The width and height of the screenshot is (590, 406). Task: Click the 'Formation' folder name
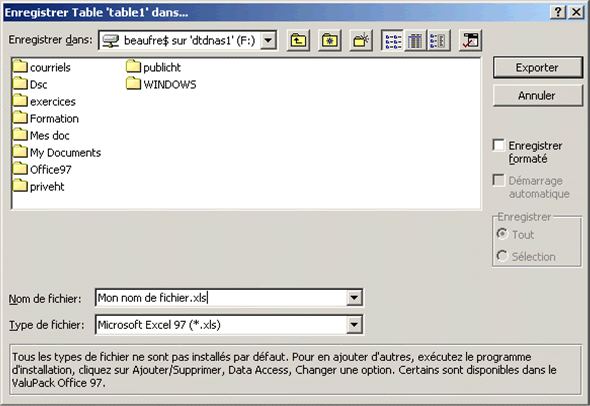(54, 119)
